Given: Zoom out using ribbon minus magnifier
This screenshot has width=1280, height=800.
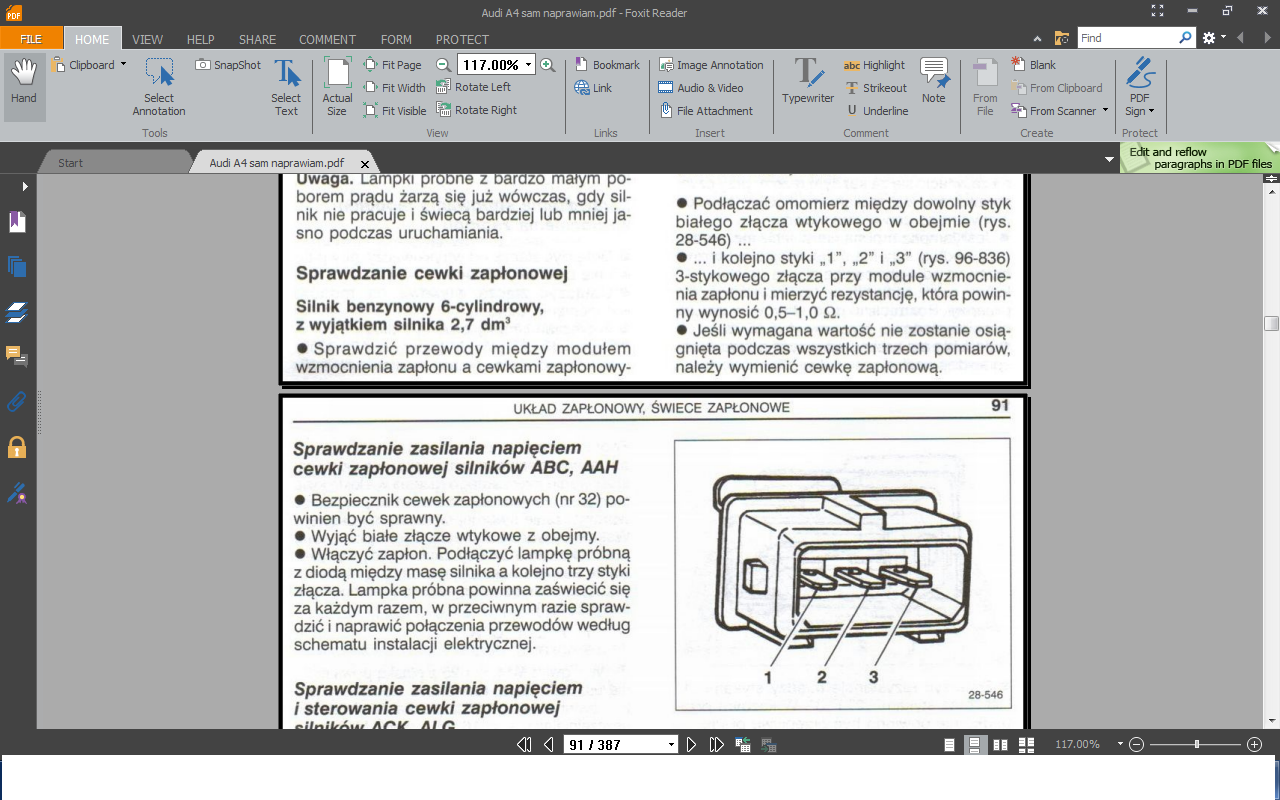Looking at the screenshot, I should [x=444, y=65].
